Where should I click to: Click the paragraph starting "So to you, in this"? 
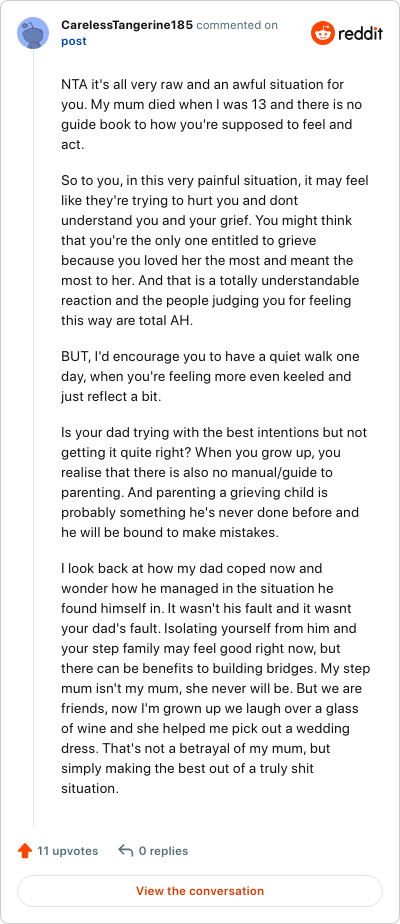click(x=214, y=250)
